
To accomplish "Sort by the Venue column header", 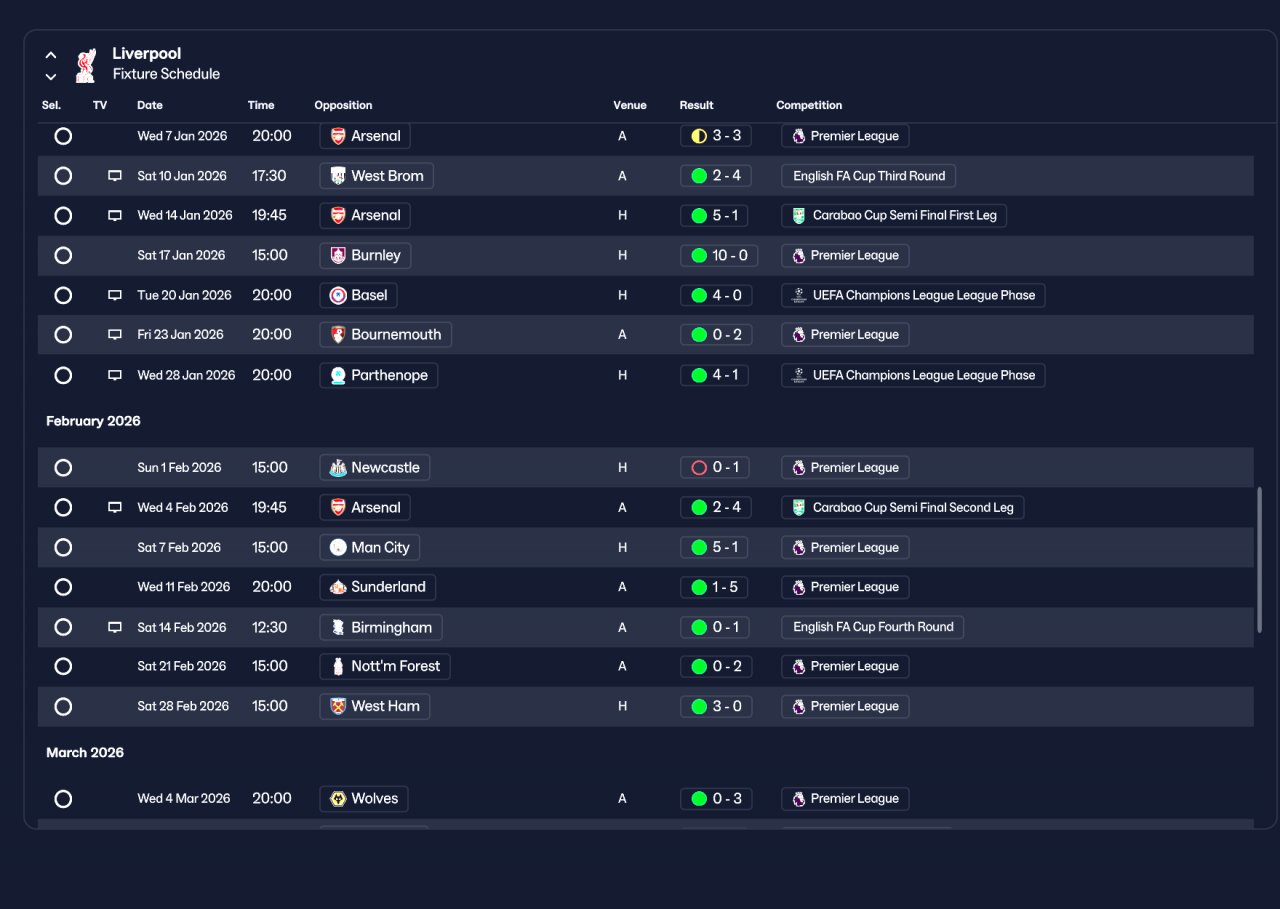I will 630,105.
